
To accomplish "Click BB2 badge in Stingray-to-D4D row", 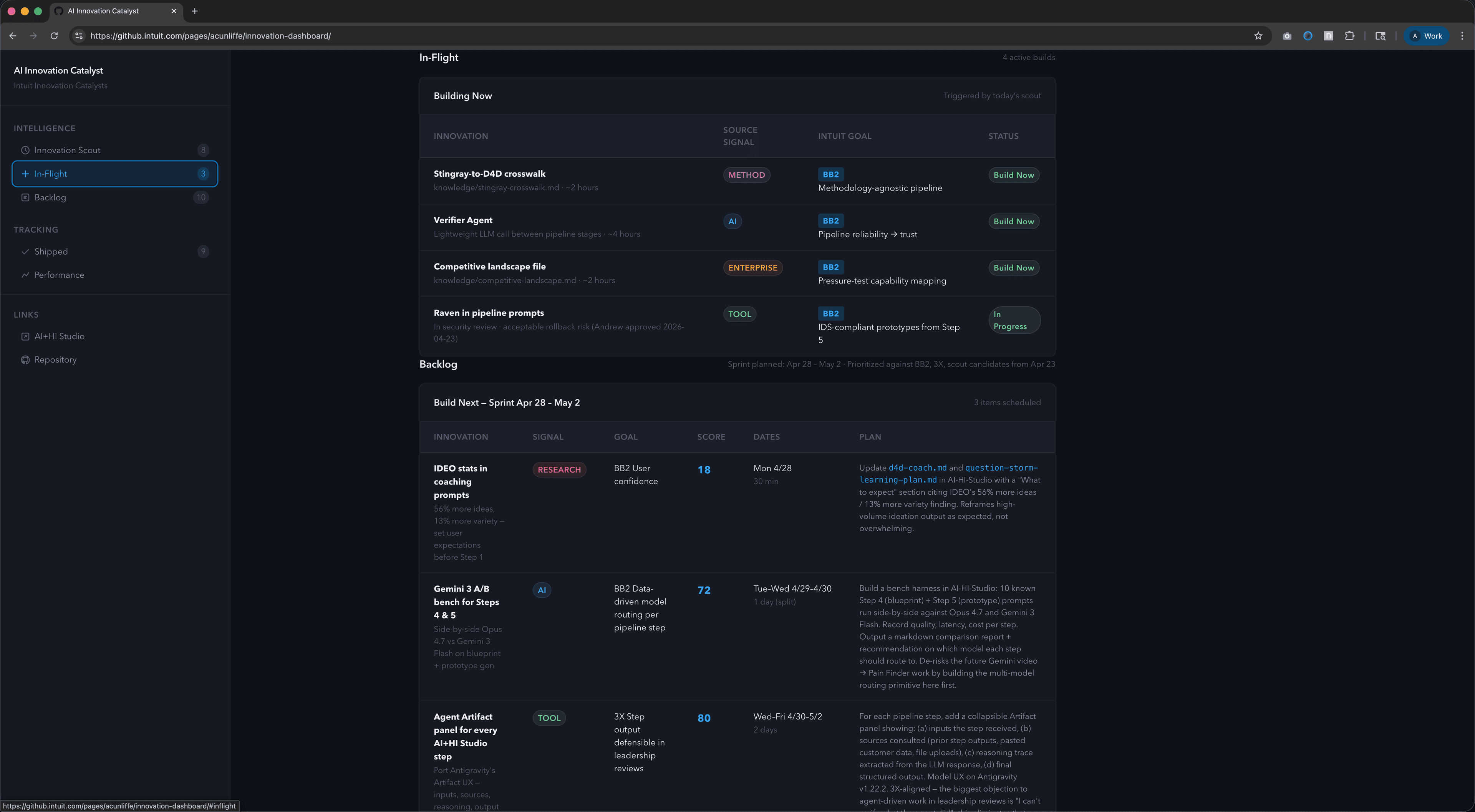I will coord(830,174).
